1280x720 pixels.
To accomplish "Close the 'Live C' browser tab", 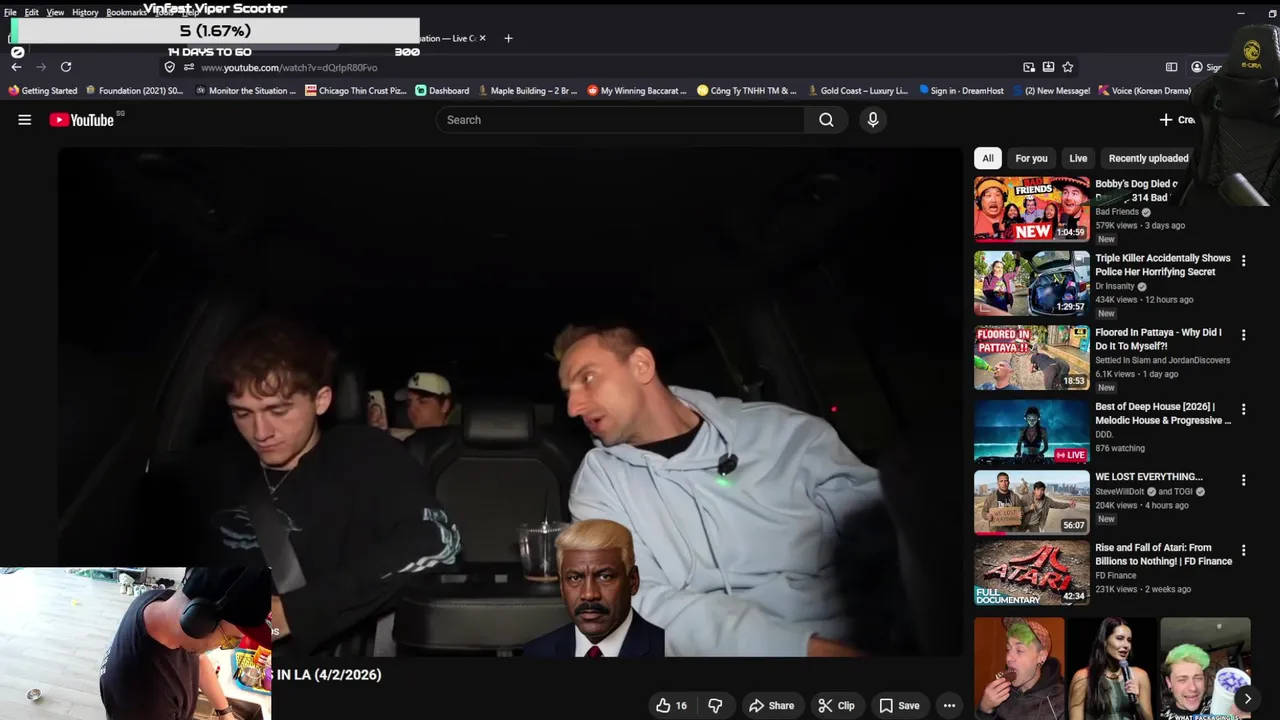I will pyautogui.click(x=482, y=38).
